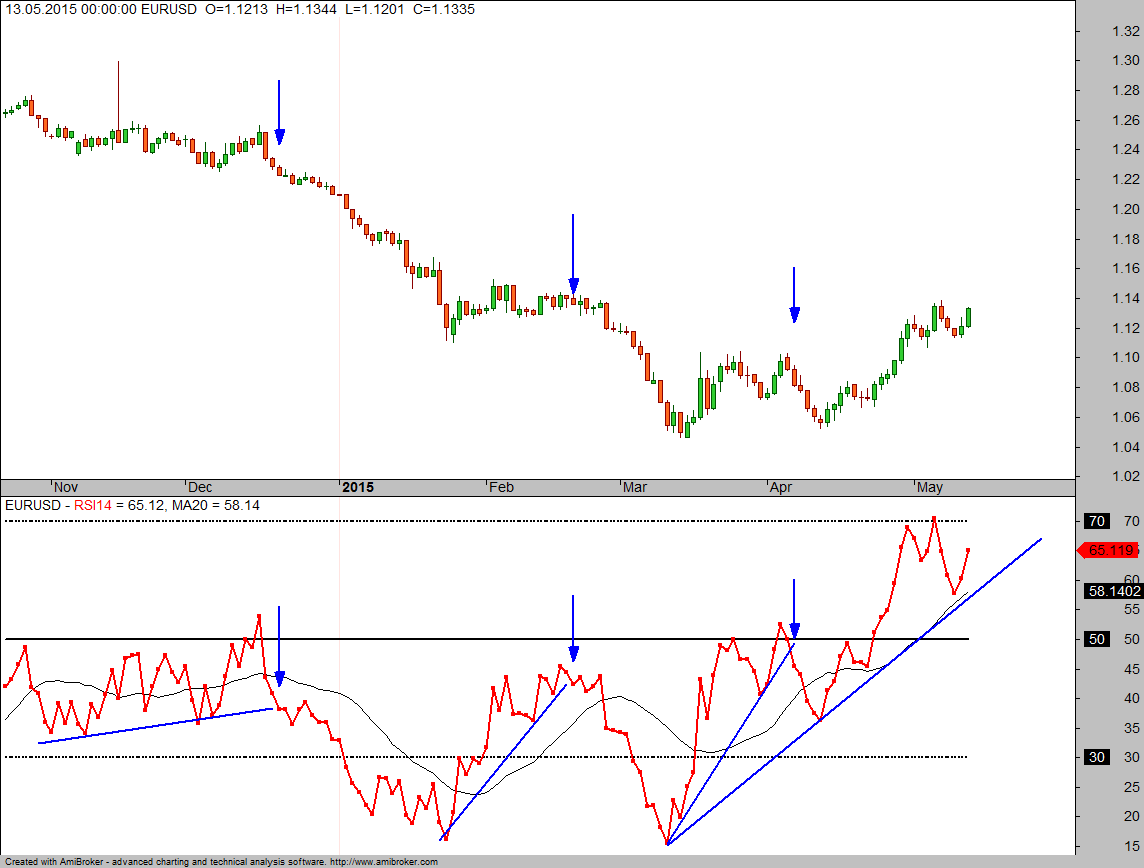Select the EURUSD symbol in the top title
The image size is (1144, 868).
tap(169, 9)
